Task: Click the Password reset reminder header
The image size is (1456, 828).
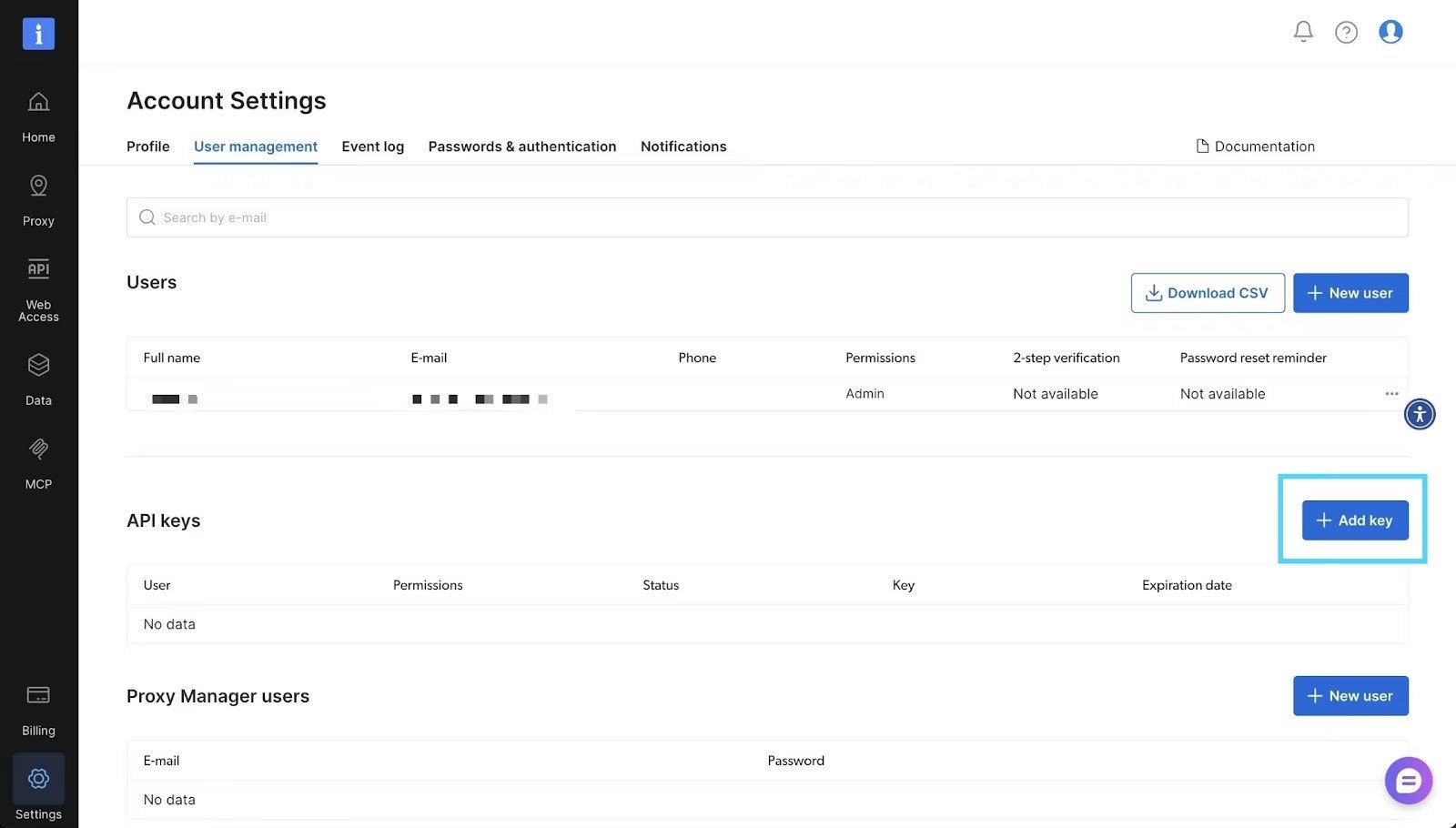Action: point(1253,358)
